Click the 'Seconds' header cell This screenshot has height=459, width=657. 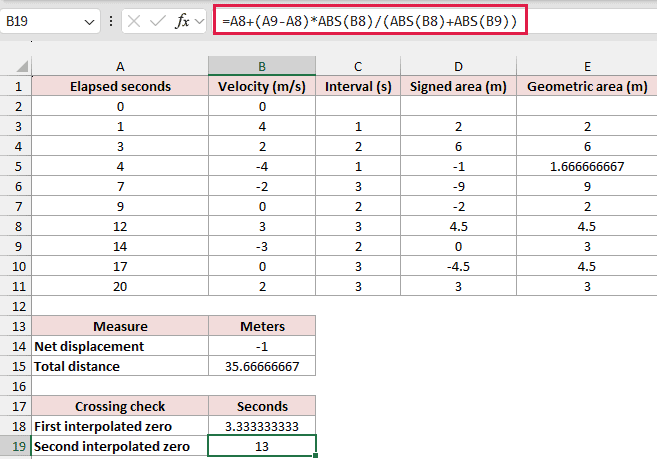point(262,406)
